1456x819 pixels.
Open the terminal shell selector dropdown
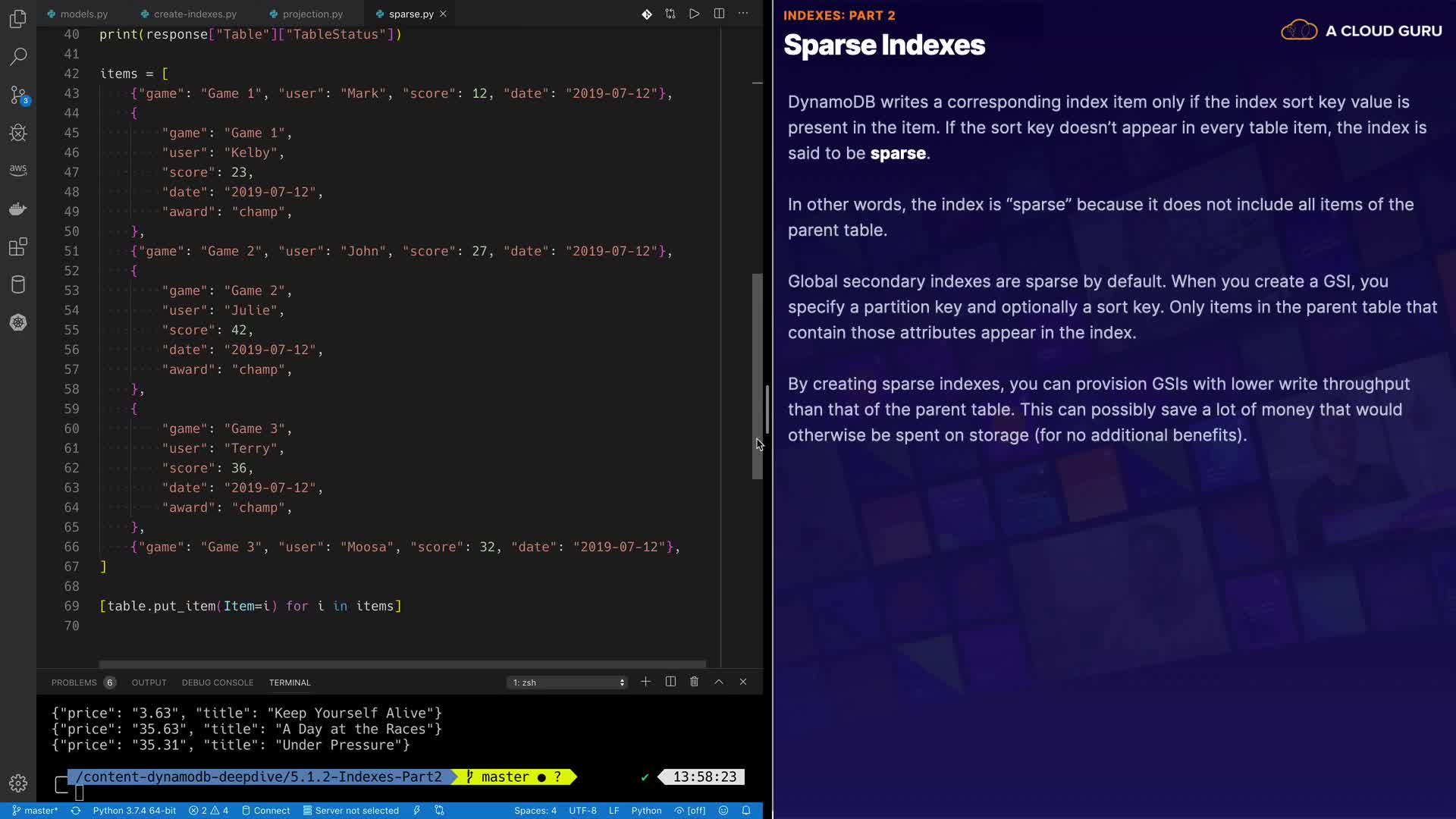567,682
